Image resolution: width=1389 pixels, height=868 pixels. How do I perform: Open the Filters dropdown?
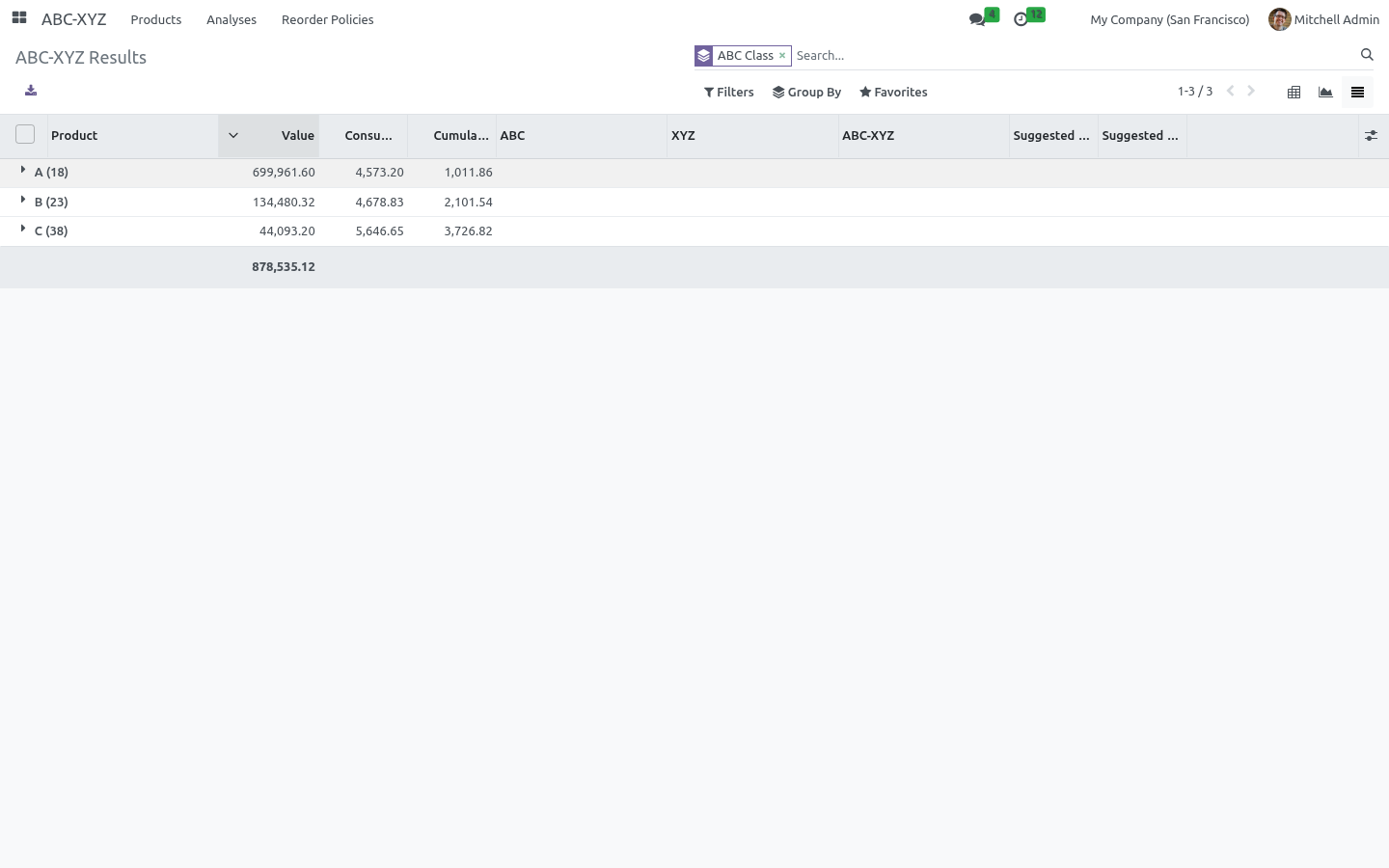[729, 93]
